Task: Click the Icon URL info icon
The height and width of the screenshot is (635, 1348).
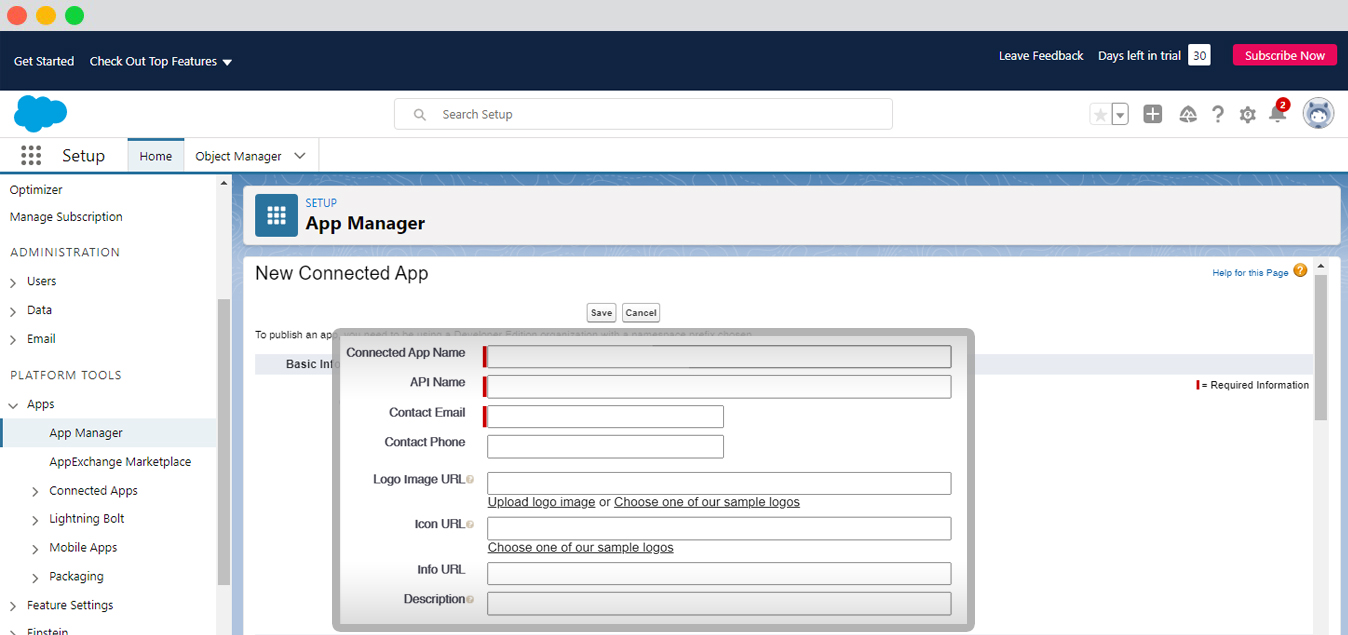Action: click(470, 525)
